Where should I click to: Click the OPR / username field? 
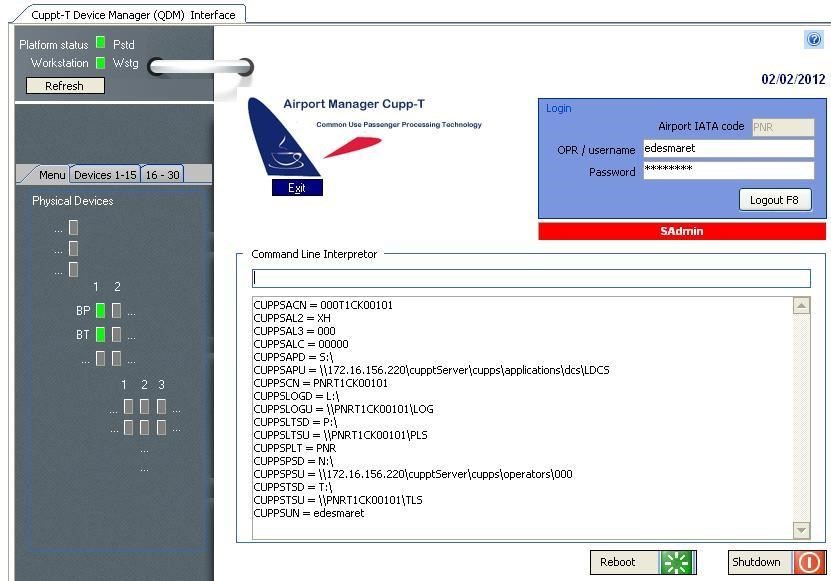[727, 148]
